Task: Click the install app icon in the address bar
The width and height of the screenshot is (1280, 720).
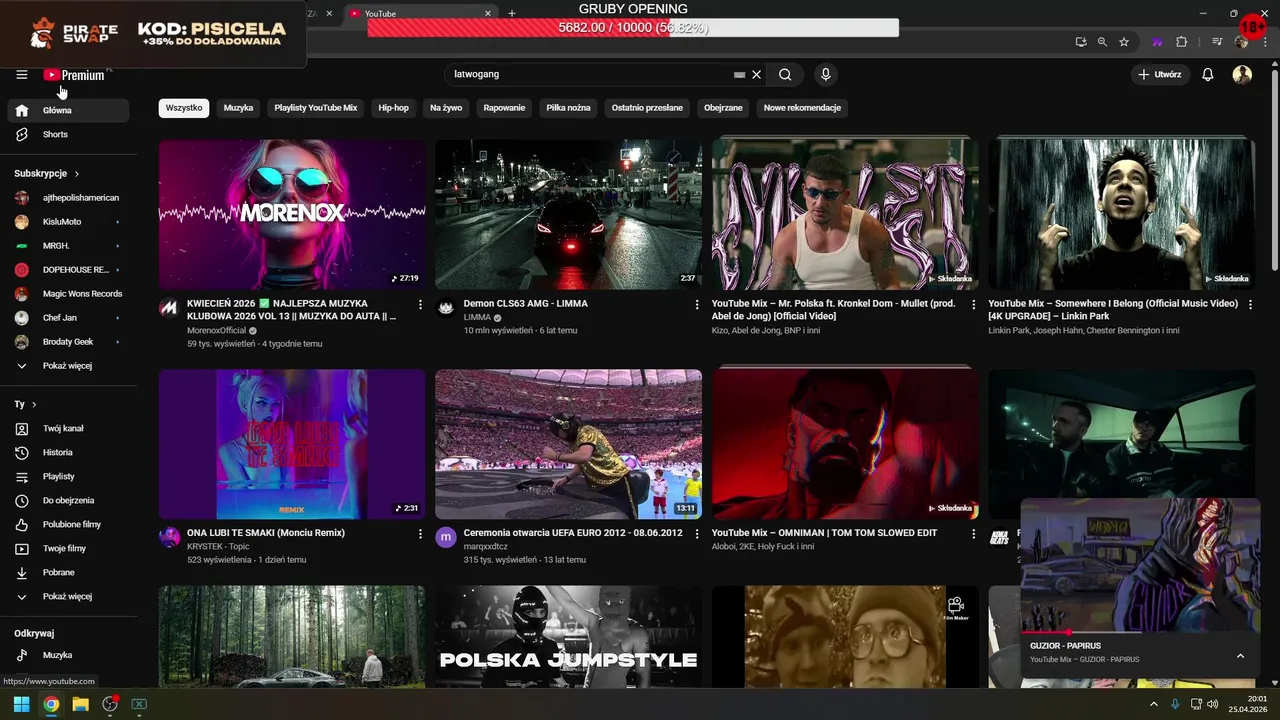Action: tap(1081, 42)
